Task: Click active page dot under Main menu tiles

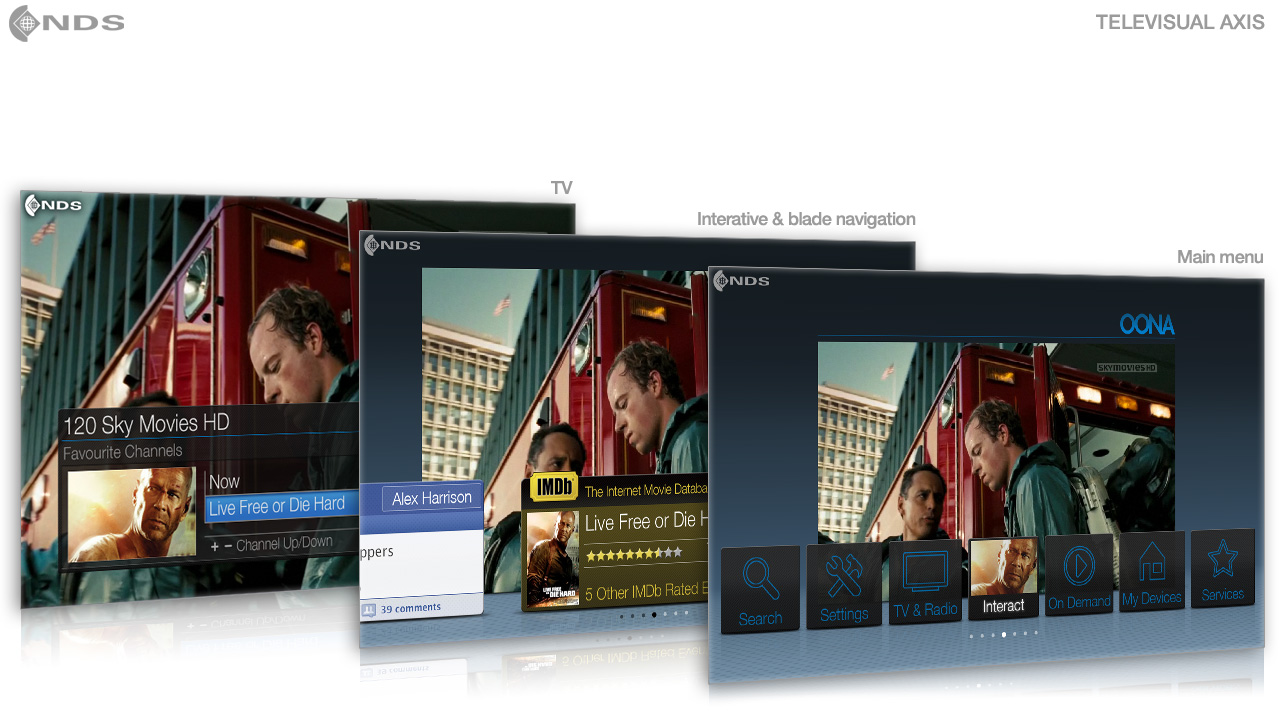Action: [x=1004, y=634]
